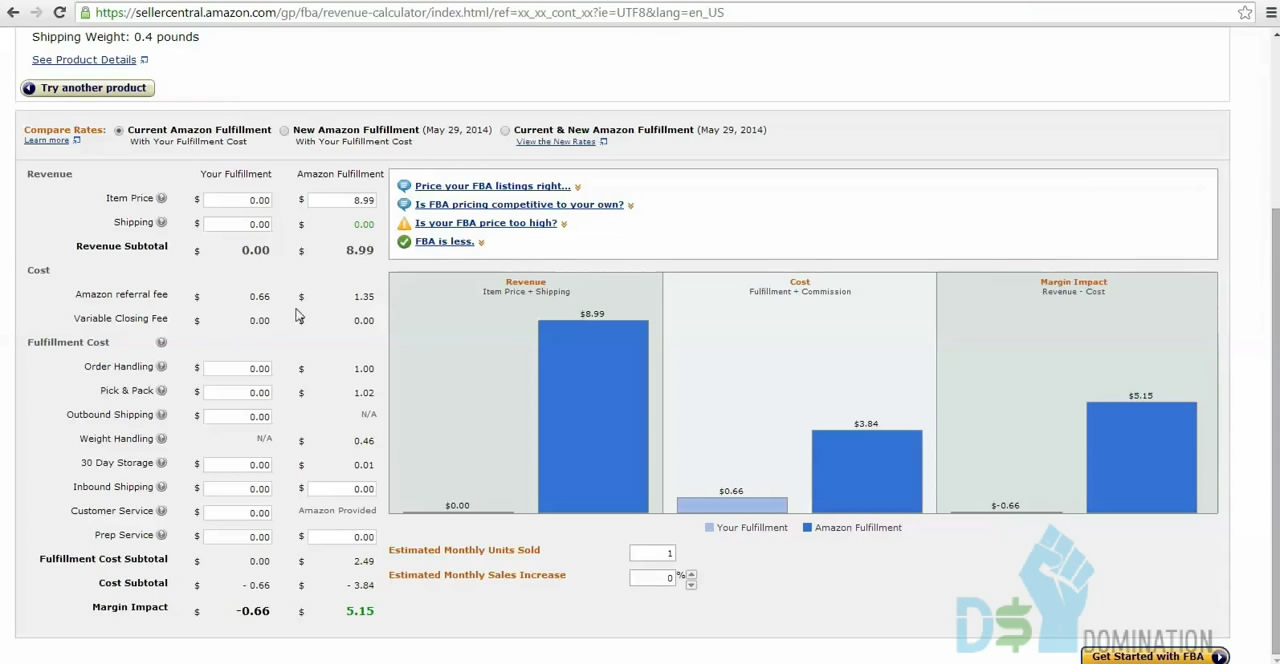Click the 'Shipping Weight: 0.4 pounds' text
Image resolution: width=1280 pixels, height=664 pixels.
115,37
